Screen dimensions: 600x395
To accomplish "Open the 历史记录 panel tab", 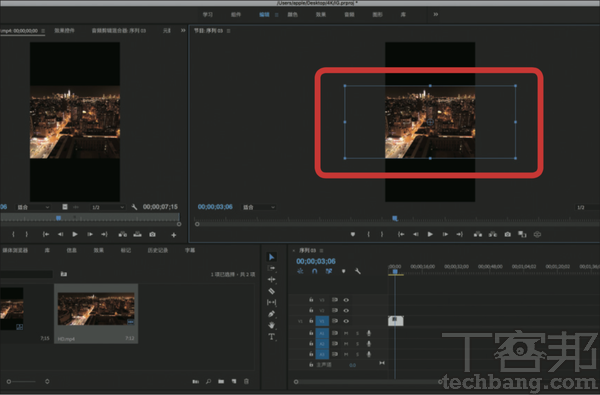I will coord(158,250).
